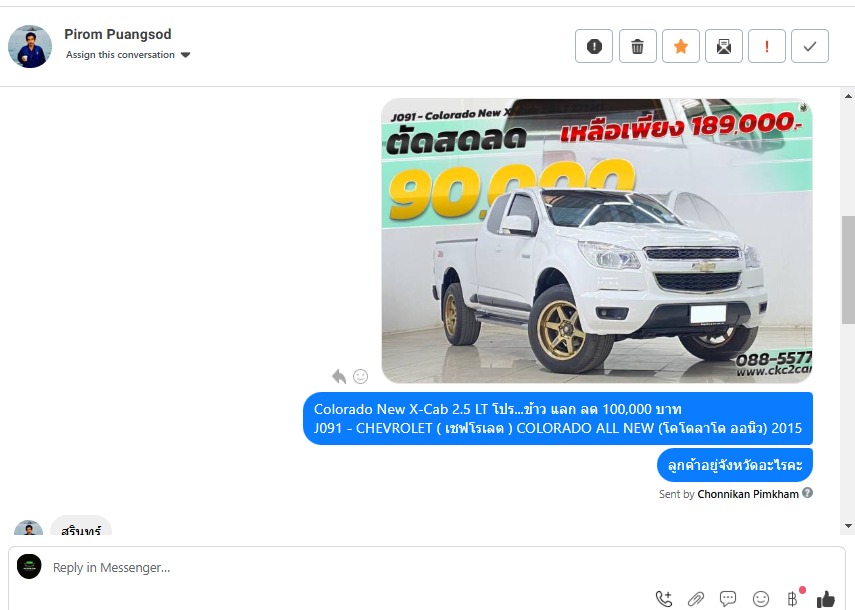Click Chonnikan Pimkham sender name
Image resolution: width=855 pixels, height=610 pixels.
[x=748, y=494]
